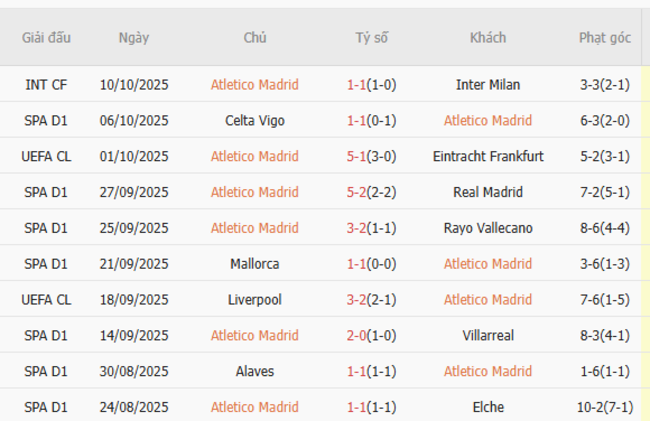Viewport: 650px width, 421px height.
Task: Click the Alaves team name
Action: [x=255, y=372]
